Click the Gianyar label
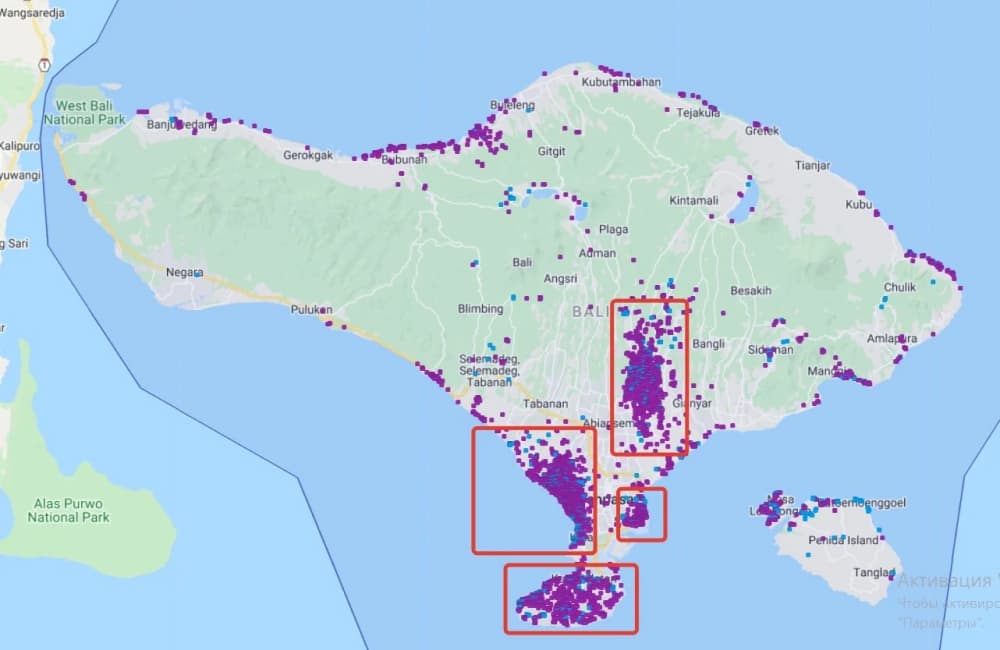 pos(692,403)
